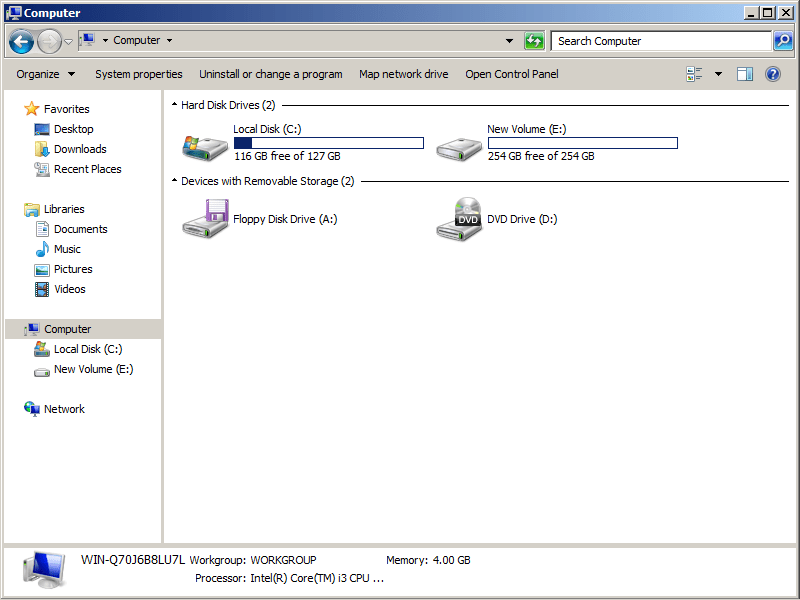Click in the Search Computer field
This screenshot has height=600, width=800.
pos(660,41)
